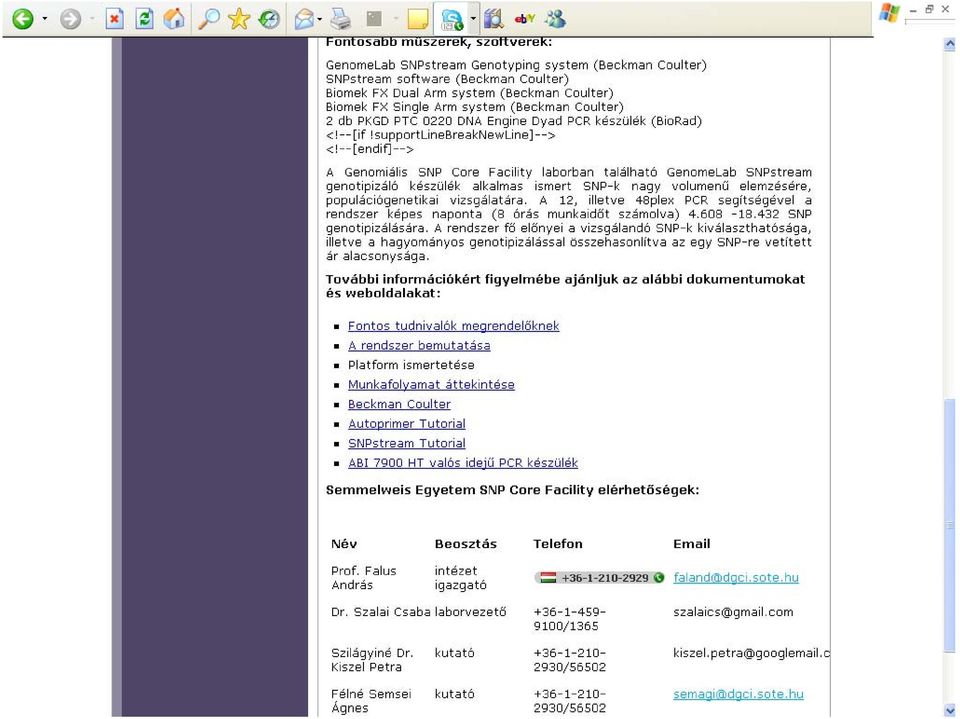The image size is (960, 719).
Task: Click the 'Semmelweis Egyetem SNP Core Facility elérhetőségek' heading
Action: click(x=512, y=490)
